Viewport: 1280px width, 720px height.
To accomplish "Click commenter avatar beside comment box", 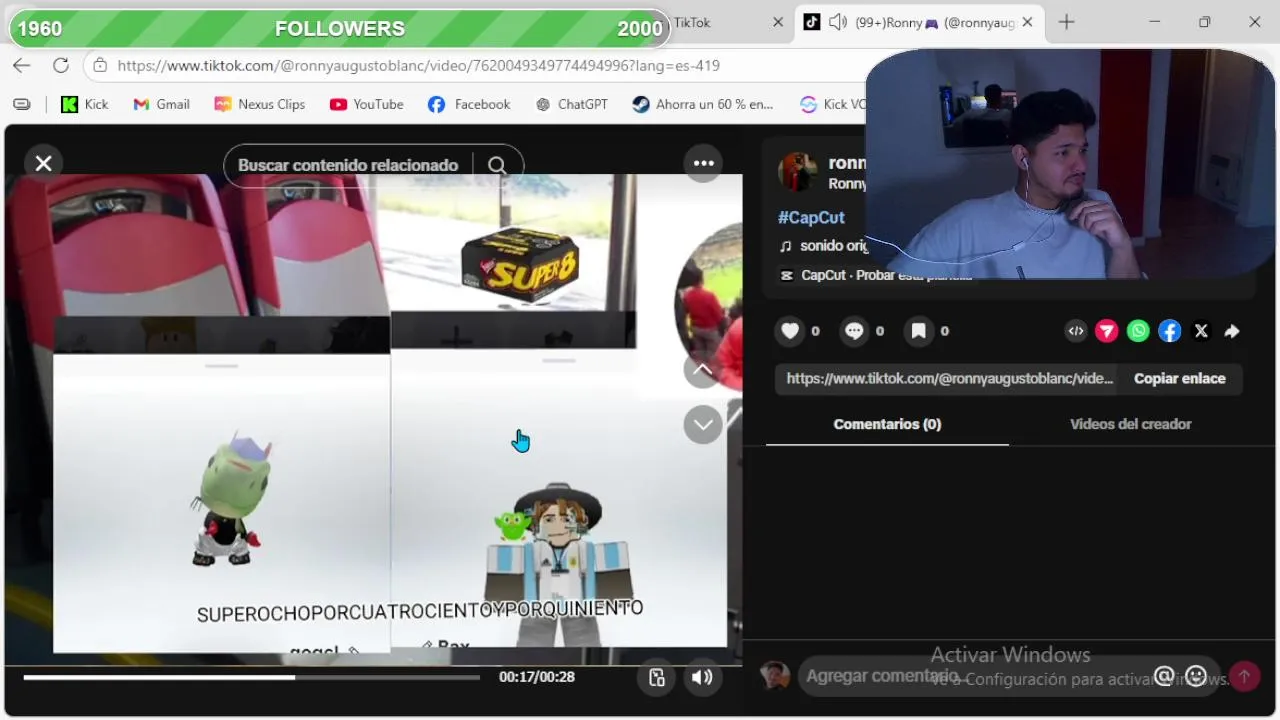I will (x=775, y=676).
